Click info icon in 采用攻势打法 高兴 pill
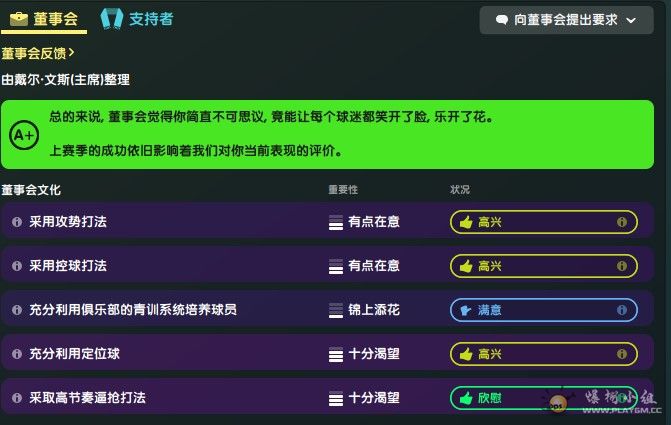The image size is (671, 425). point(622,222)
